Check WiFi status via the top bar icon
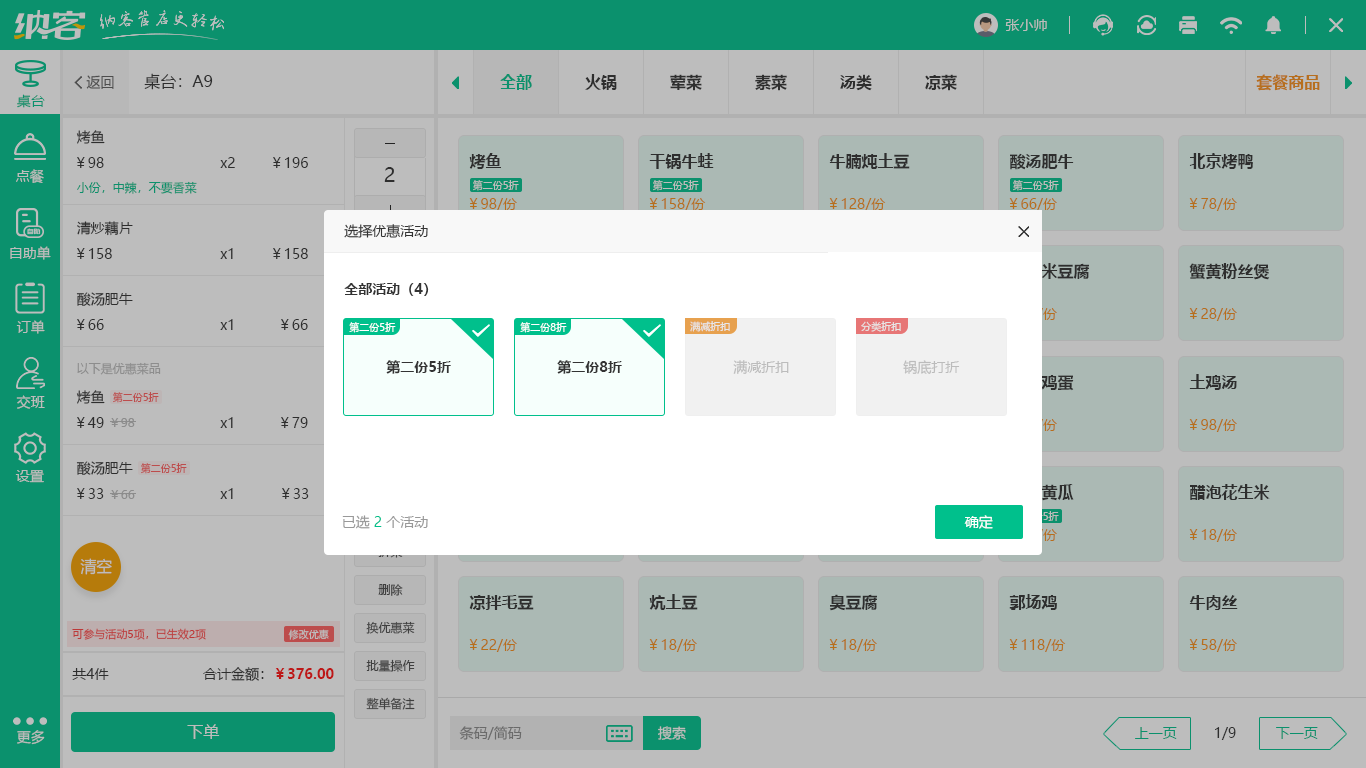Image resolution: width=1366 pixels, height=768 pixels. [x=1231, y=25]
